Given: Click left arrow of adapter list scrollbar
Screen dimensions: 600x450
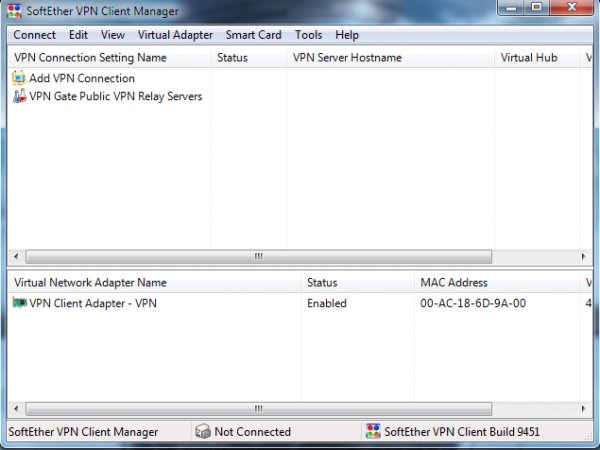Looking at the screenshot, I should click(x=16, y=408).
